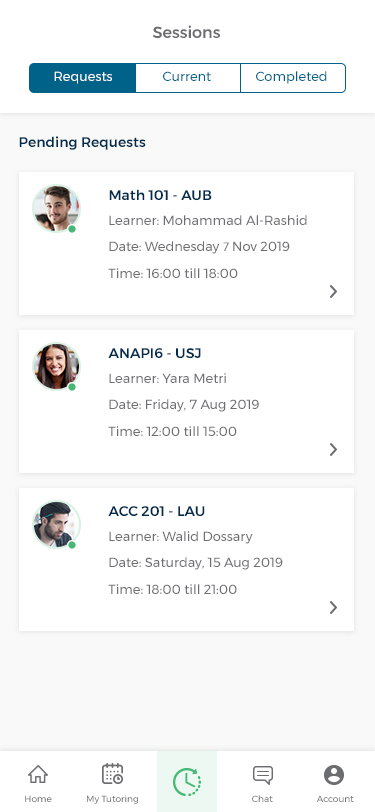Tap Mohammad Al-Rashid's profile photo
Viewport: 375px width, 812px height.
pyautogui.click(x=56, y=208)
